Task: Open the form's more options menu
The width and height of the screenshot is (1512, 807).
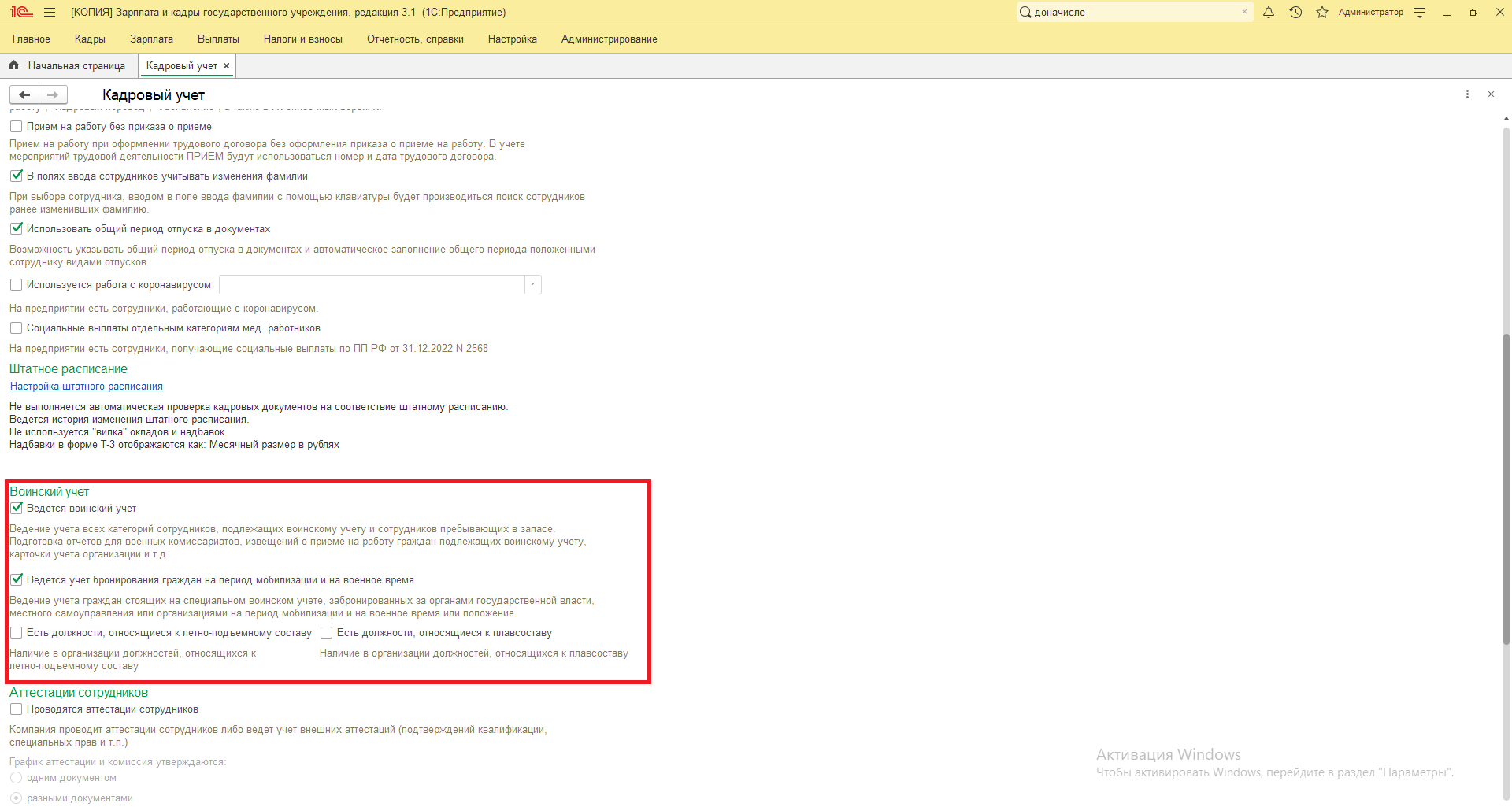Action: pyautogui.click(x=1467, y=94)
